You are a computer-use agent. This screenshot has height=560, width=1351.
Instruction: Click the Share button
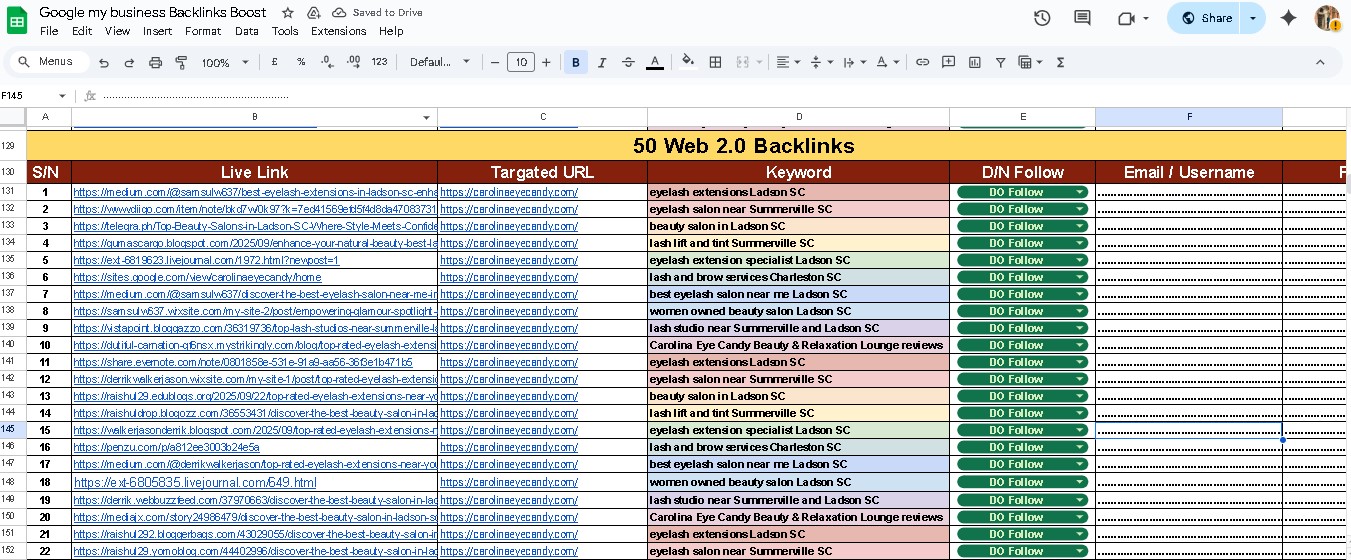coord(1206,18)
